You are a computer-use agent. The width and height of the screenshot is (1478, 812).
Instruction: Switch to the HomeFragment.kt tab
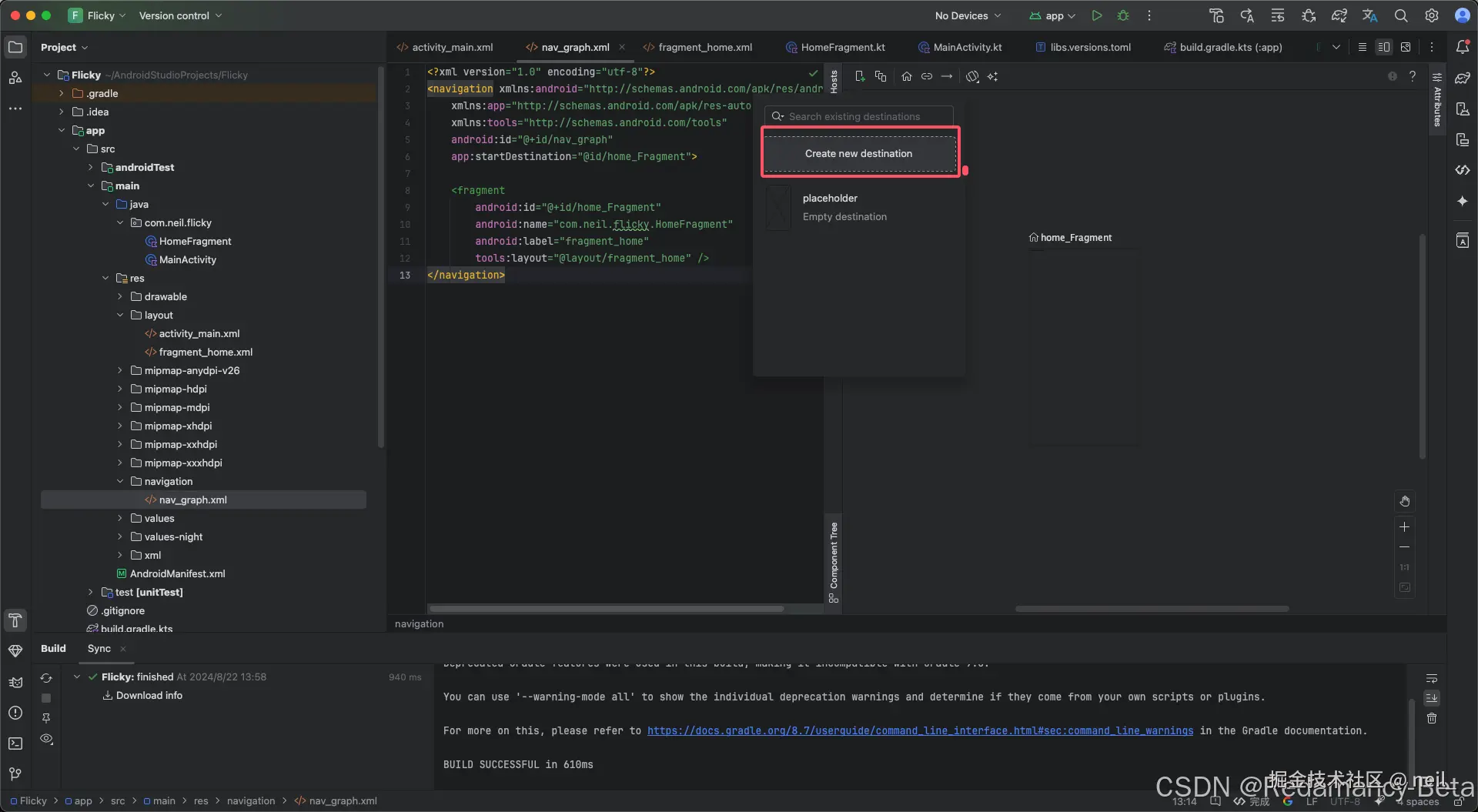842,47
